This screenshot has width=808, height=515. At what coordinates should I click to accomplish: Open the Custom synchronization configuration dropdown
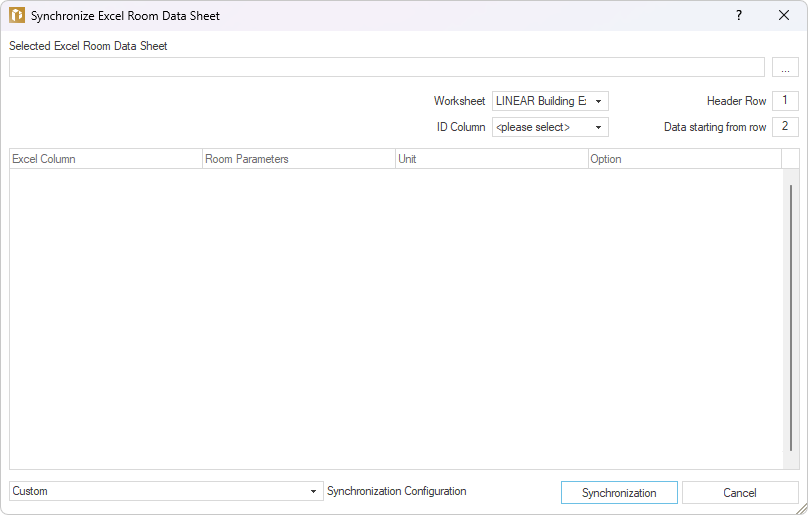[x=166, y=491]
